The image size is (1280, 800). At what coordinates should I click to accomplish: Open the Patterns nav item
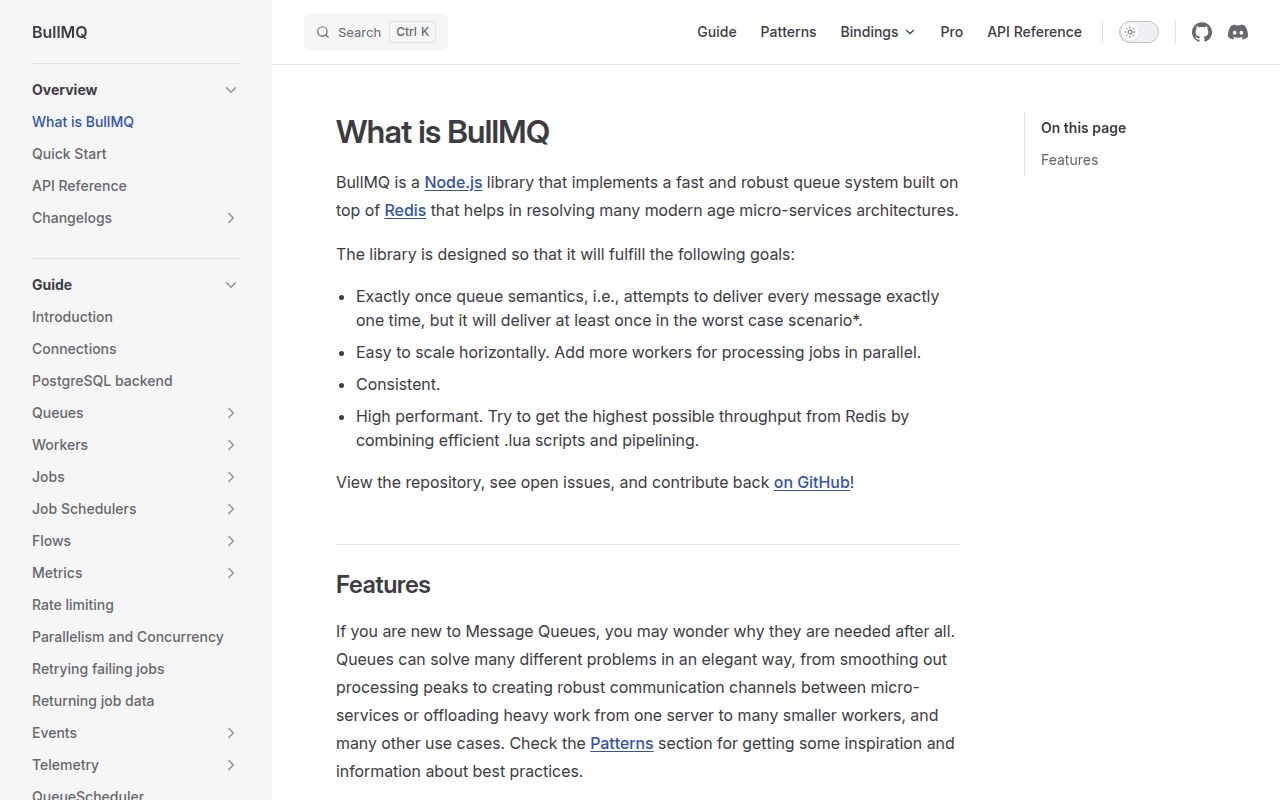pos(788,32)
